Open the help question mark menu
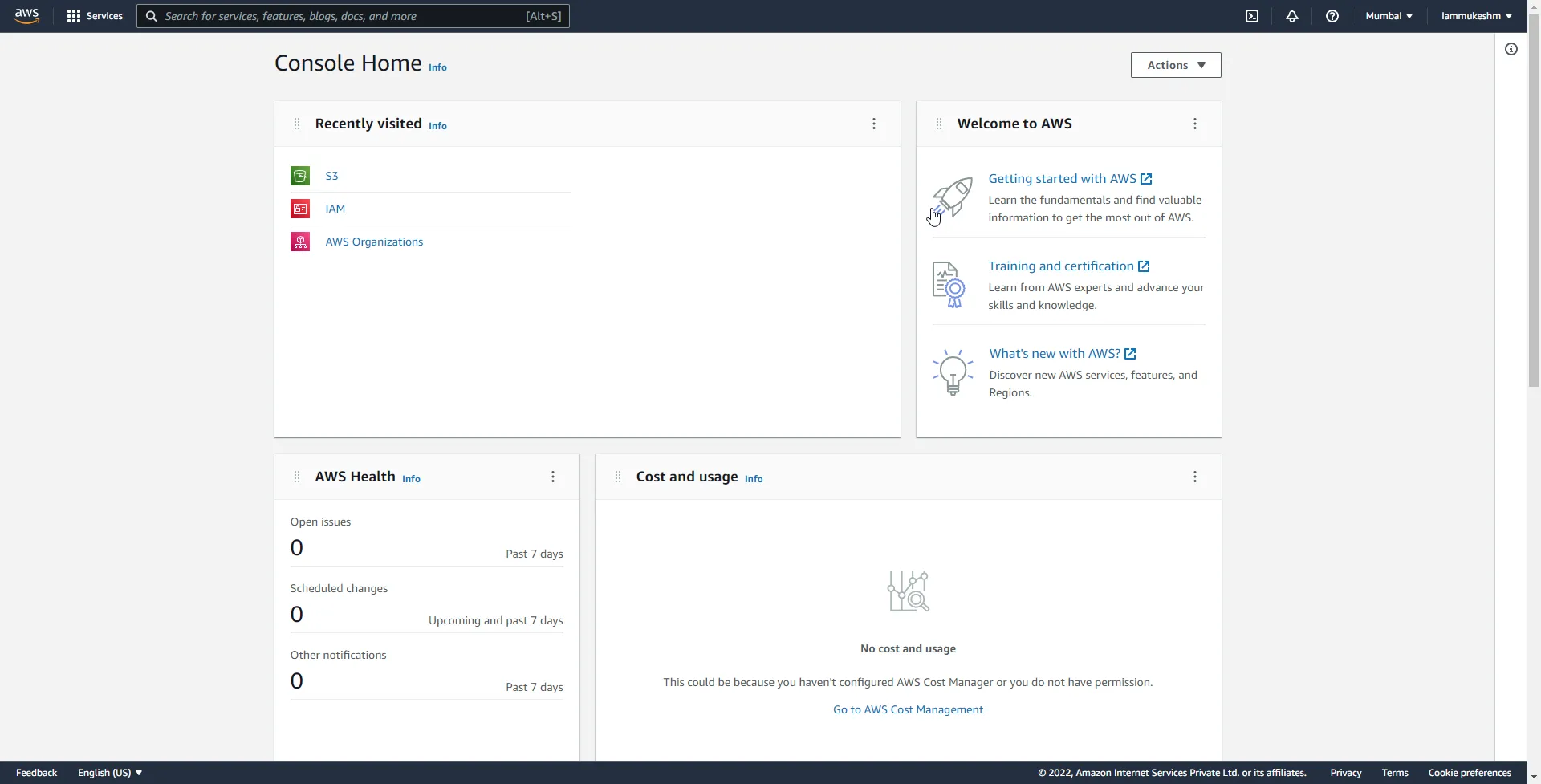 [1332, 16]
